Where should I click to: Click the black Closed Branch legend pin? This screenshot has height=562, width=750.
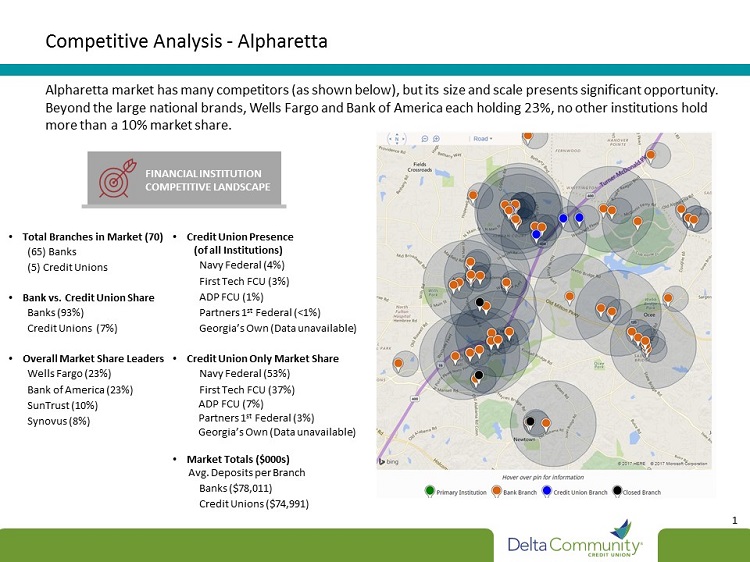pos(618,491)
